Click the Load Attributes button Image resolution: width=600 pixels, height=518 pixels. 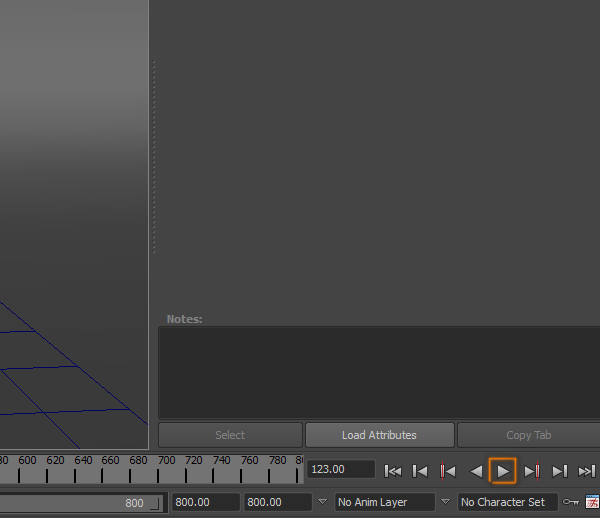point(379,435)
